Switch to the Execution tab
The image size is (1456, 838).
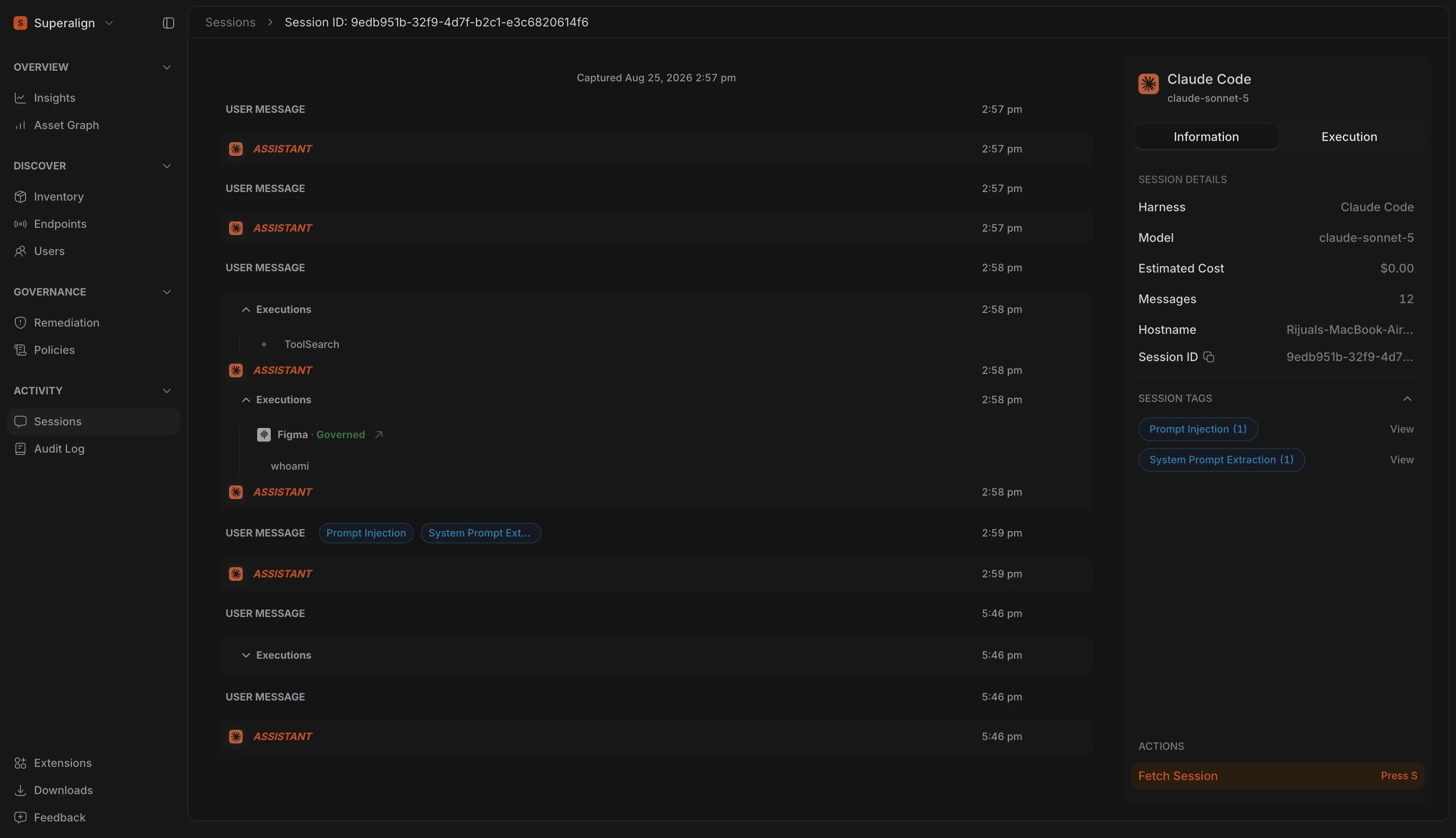coord(1349,136)
